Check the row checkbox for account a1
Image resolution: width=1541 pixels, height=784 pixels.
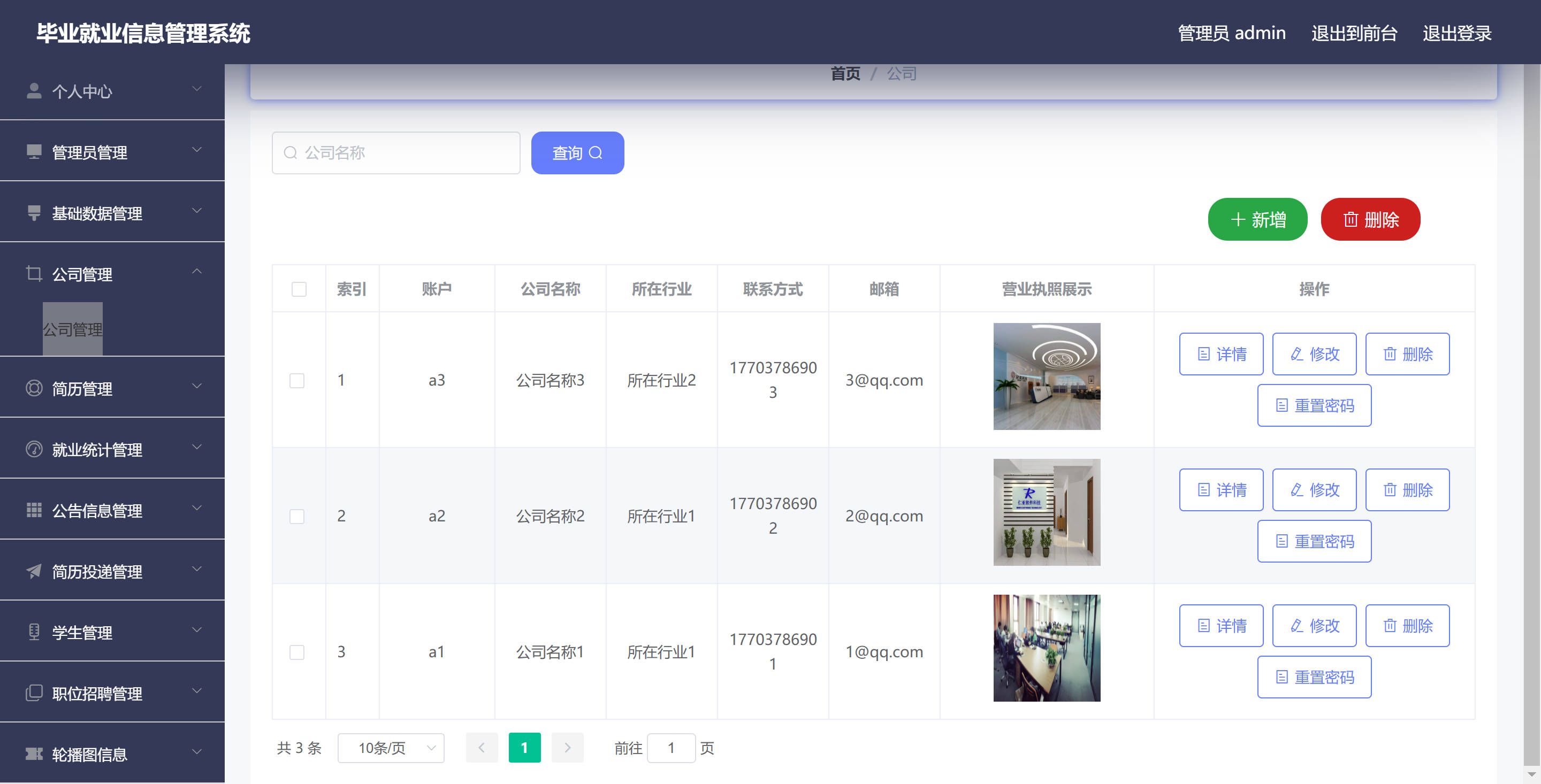point(297,652)
